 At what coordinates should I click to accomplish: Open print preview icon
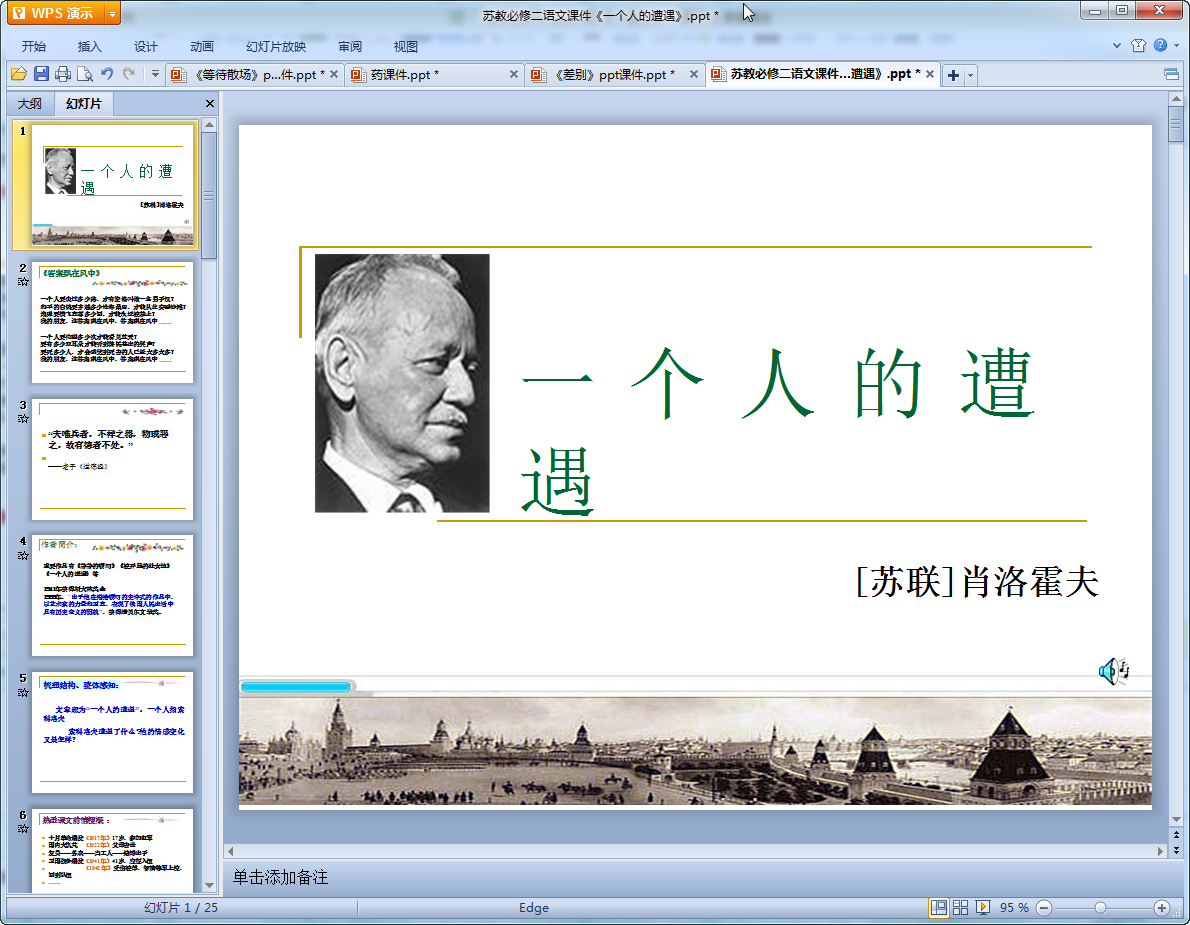pos(85,74)
